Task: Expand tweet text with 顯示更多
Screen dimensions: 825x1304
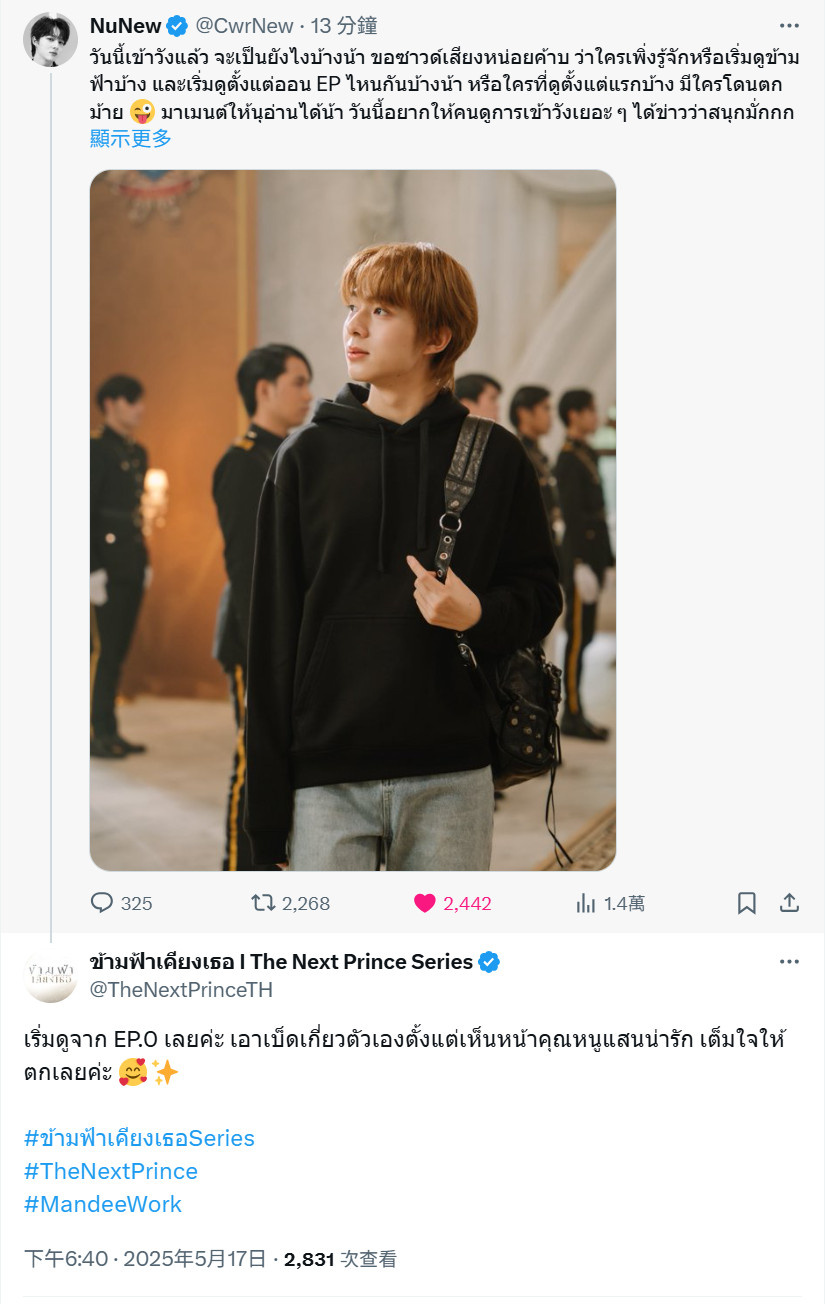Action: (131, 139)
